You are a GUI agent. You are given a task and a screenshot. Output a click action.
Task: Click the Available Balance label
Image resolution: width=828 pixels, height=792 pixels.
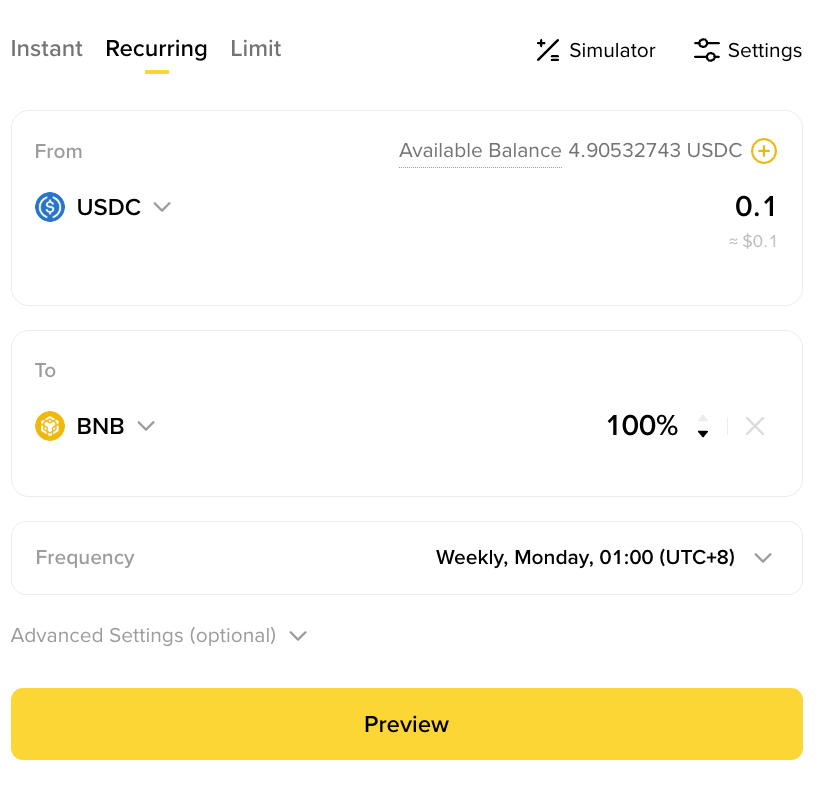click(480, 151)
